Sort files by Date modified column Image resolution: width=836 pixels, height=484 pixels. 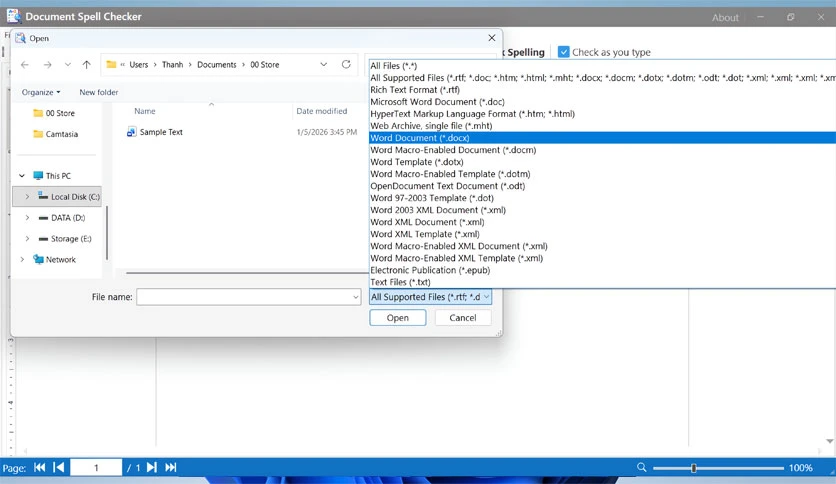[x=321, y=111]
